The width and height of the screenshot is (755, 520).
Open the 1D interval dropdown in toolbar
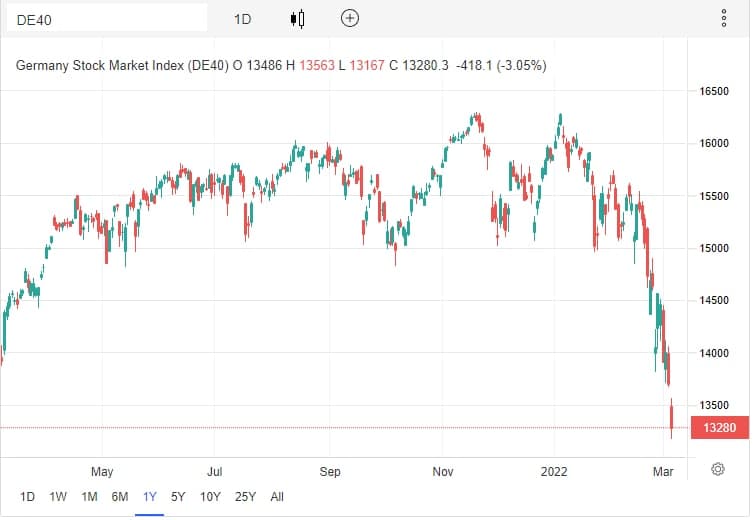(x=243, y=19)
